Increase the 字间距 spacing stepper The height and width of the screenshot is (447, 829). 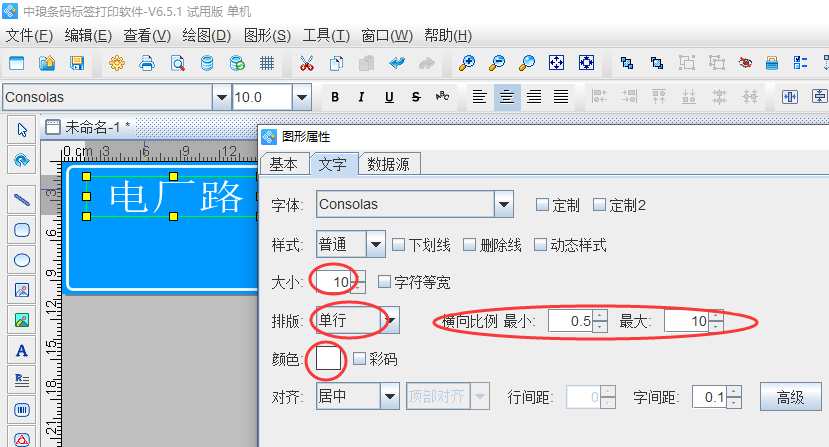[x=734, y=391]
